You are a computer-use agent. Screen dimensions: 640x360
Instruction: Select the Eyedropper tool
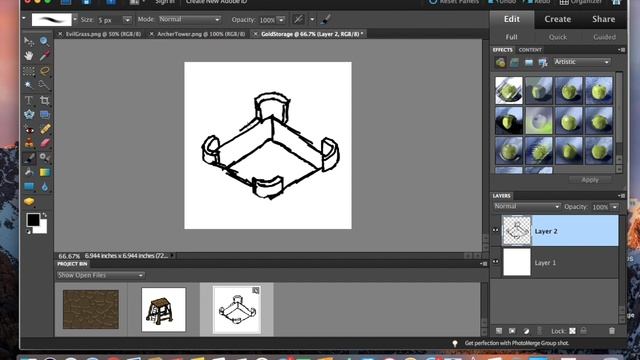coord(44,56)
